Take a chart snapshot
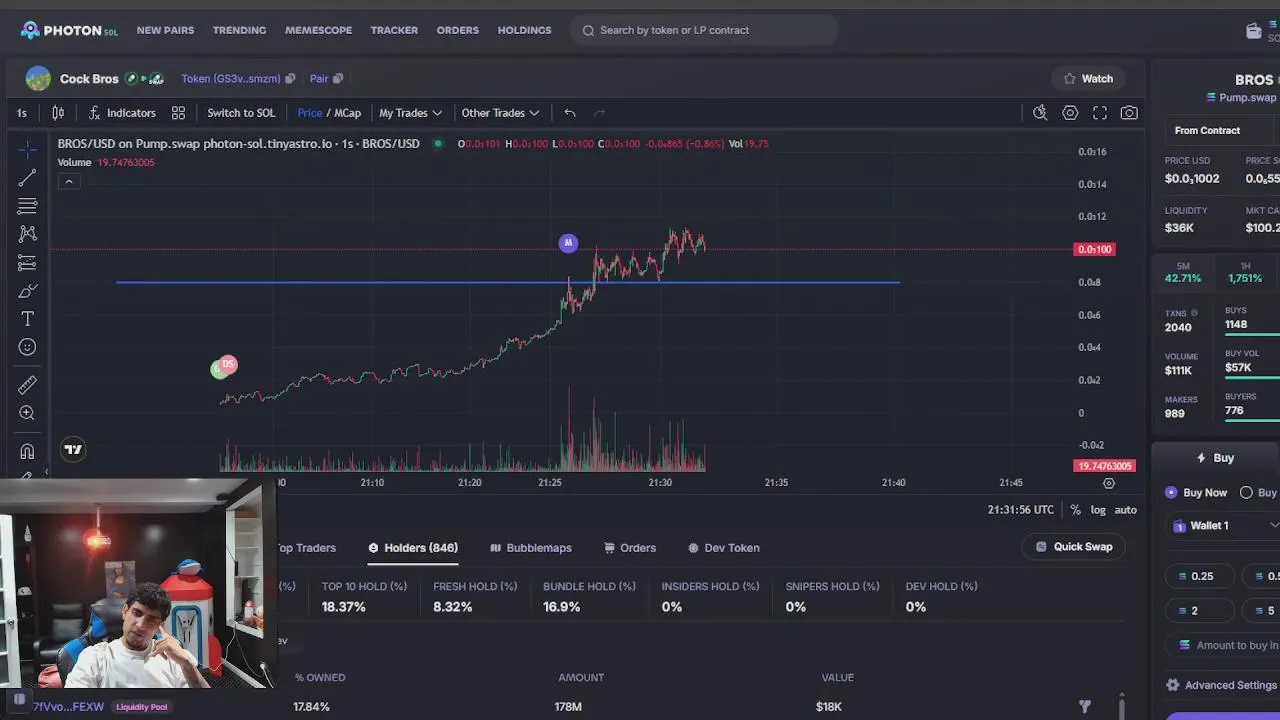 coord(1129,113)
